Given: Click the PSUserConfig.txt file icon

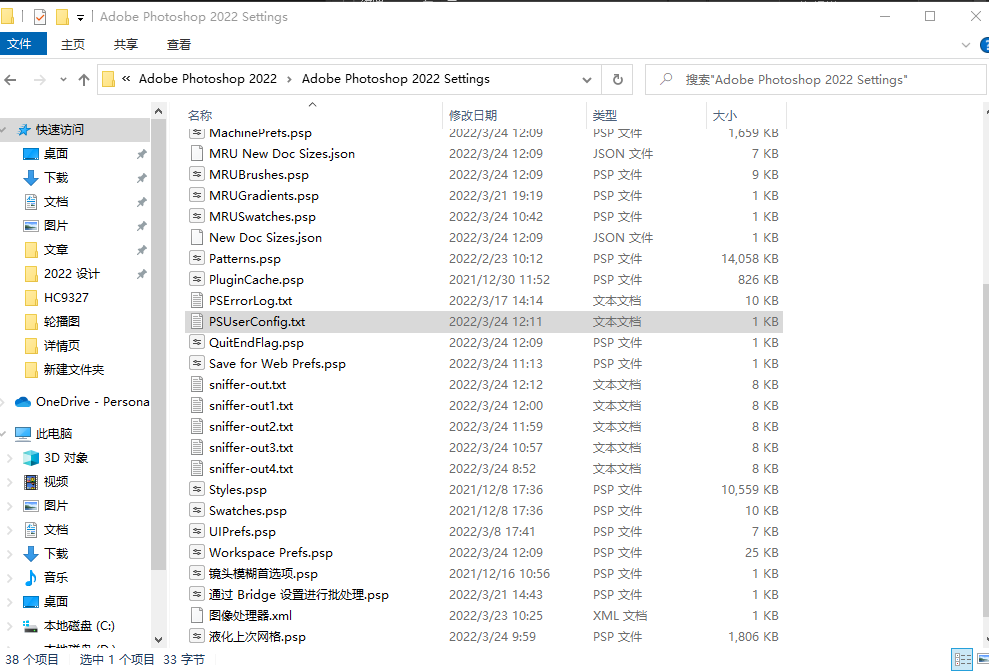Looking at the screenshot, I should pos(197,321).
